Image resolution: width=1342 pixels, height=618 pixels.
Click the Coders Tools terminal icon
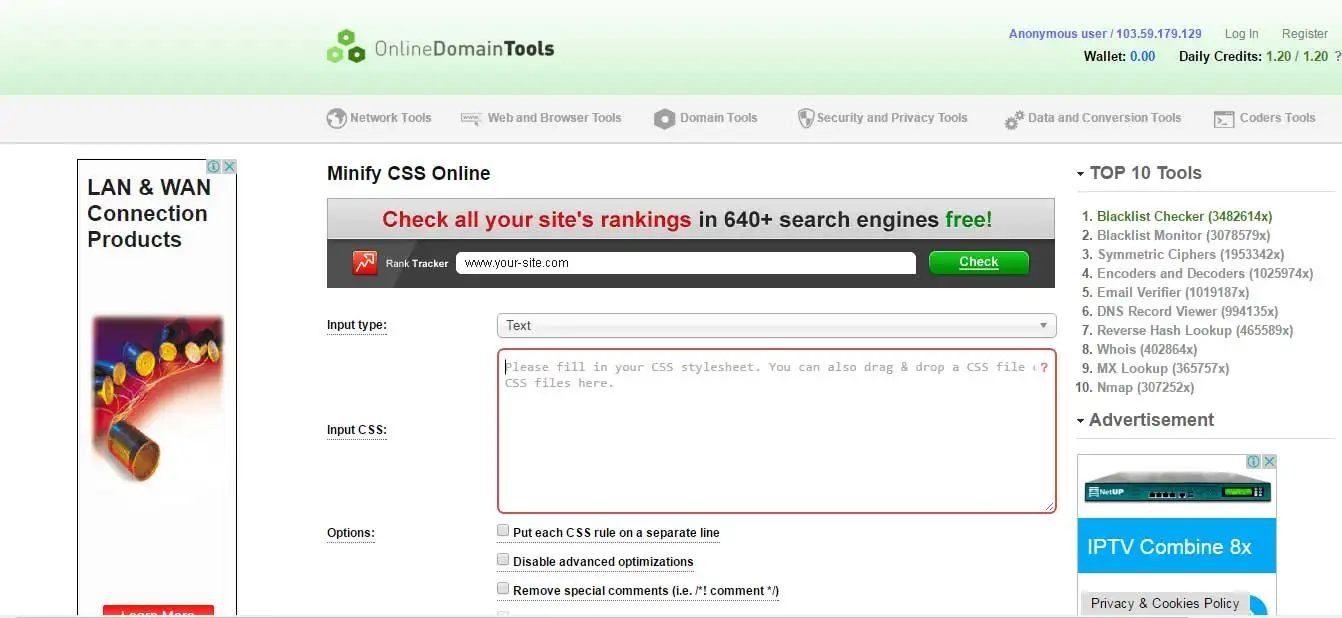pyautogui.click(x=1223, y=119)
